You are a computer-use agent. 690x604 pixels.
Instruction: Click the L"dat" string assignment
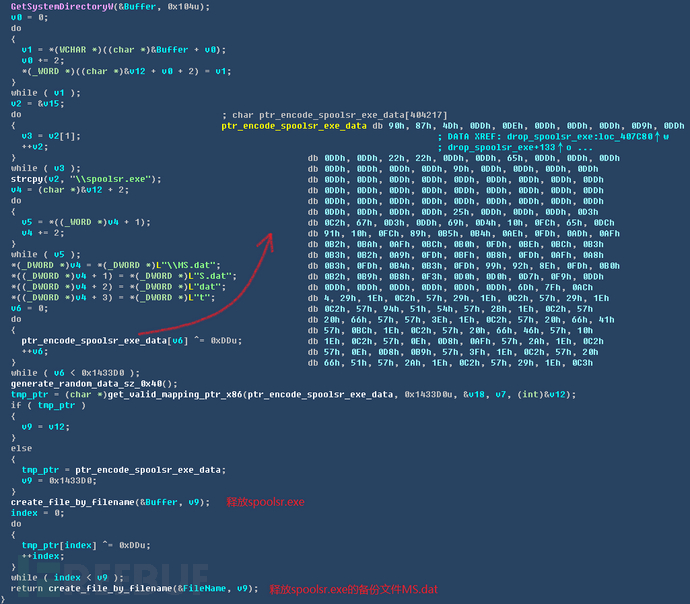[118, 287]
